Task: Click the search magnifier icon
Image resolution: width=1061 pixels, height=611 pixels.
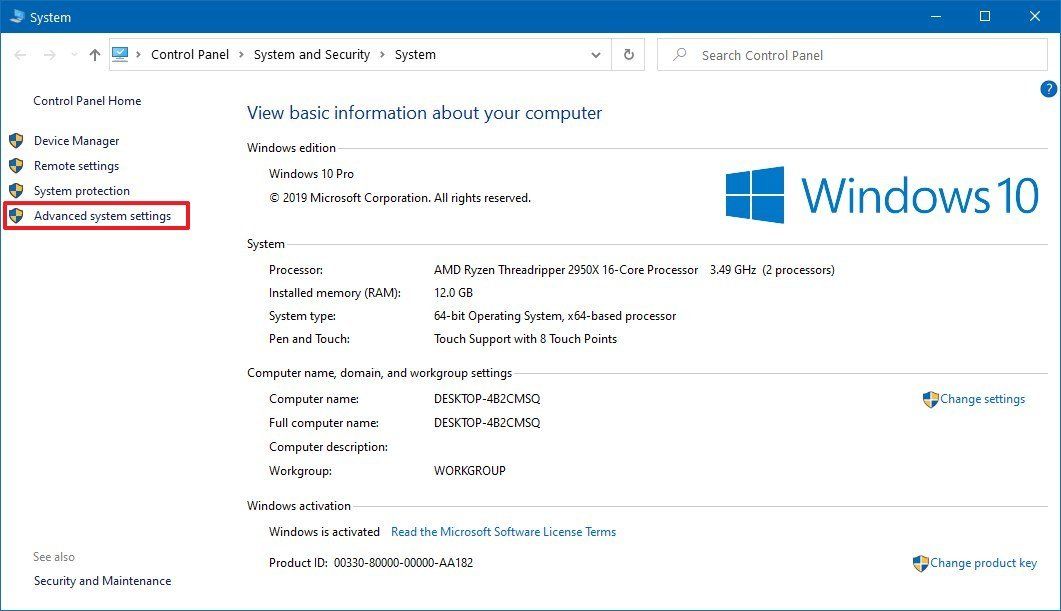Action: [680, 54]
